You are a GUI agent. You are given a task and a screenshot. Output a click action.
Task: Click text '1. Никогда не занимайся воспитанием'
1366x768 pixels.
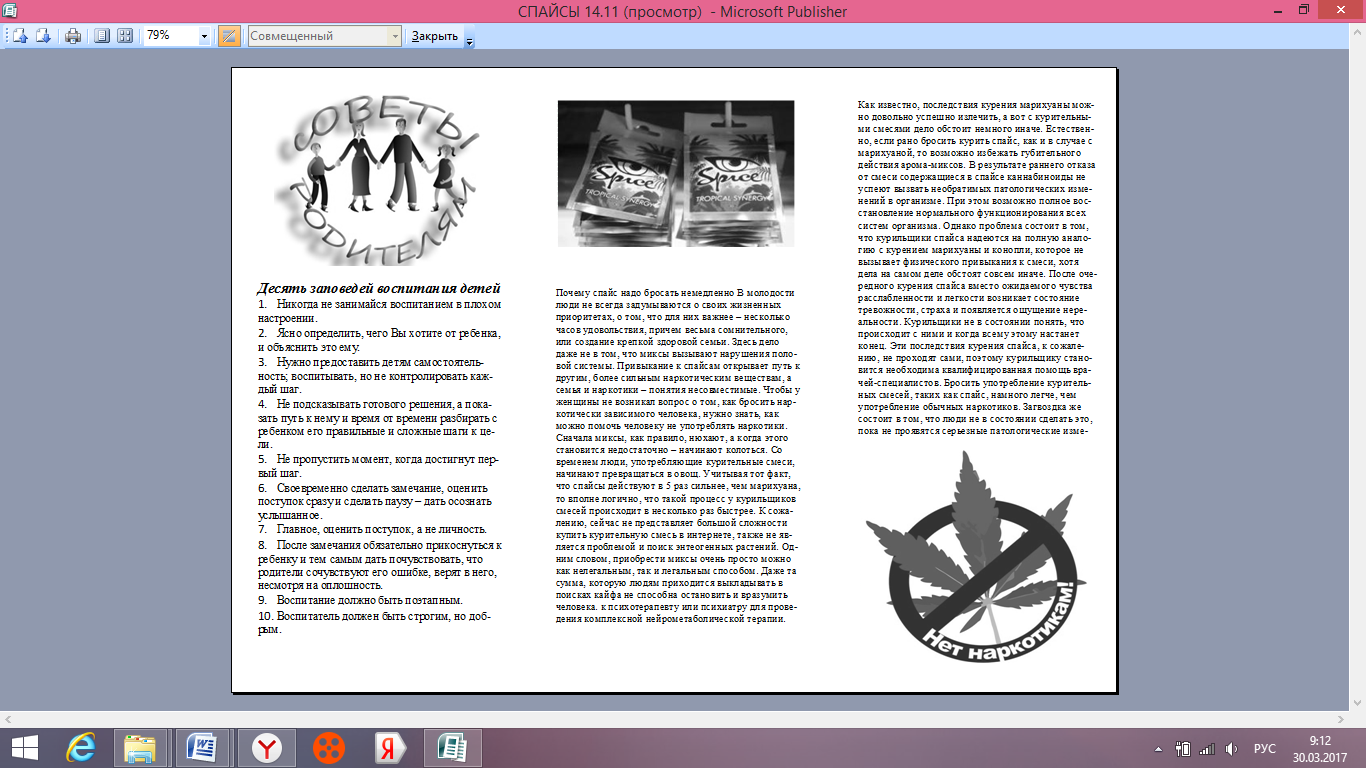click(379, 303)
